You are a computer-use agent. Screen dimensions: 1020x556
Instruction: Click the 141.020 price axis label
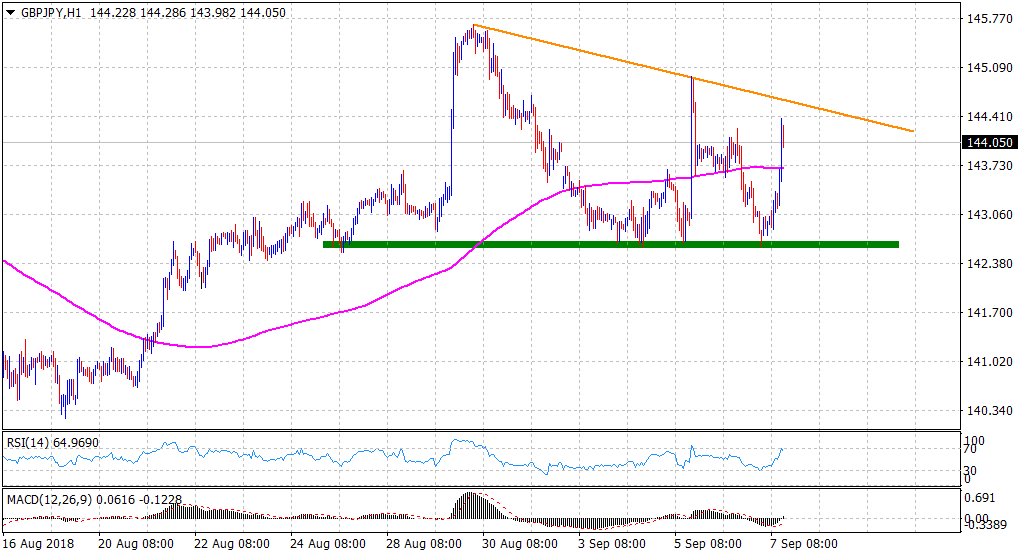(987, 362)
